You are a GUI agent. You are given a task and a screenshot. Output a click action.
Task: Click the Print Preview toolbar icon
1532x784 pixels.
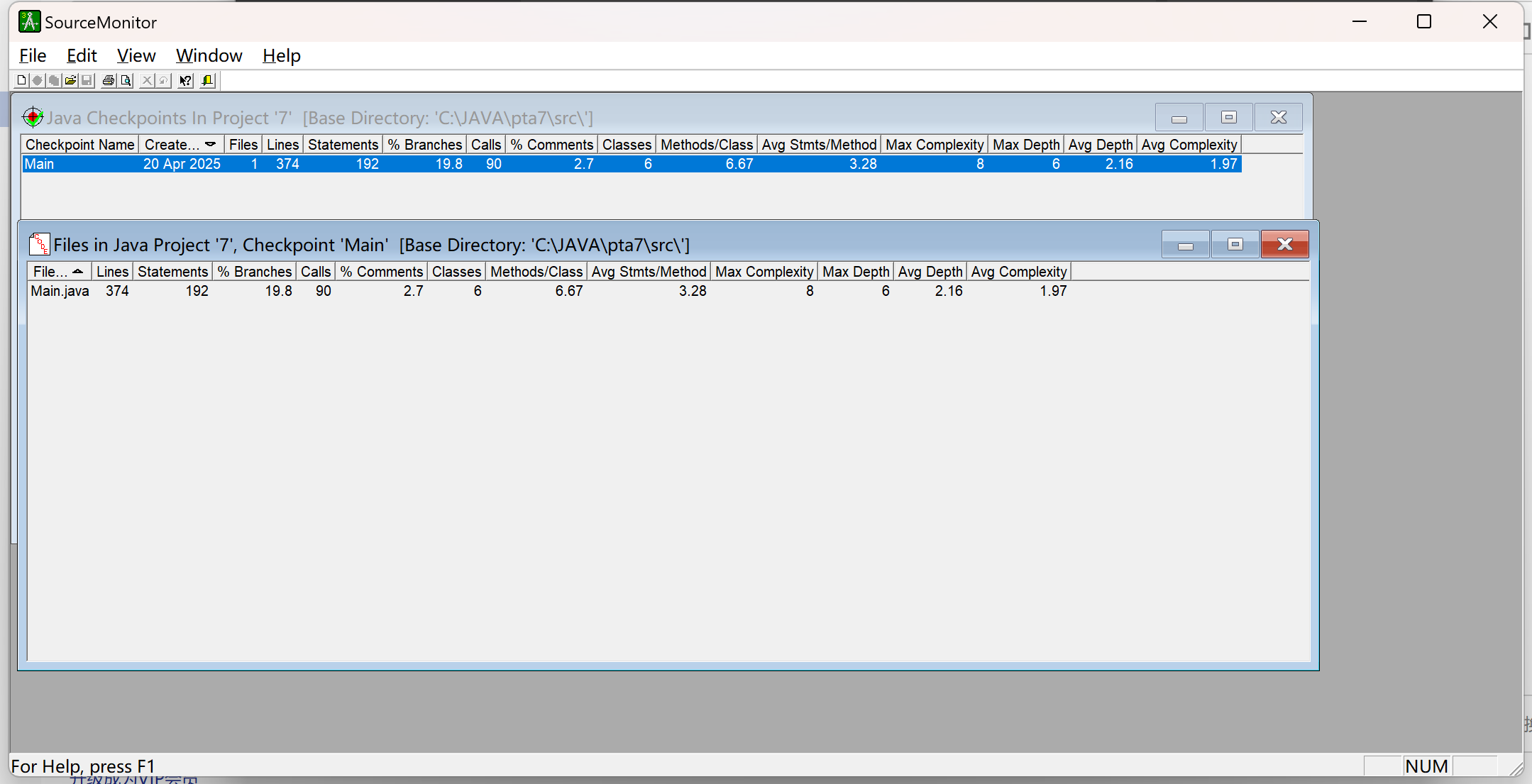126,81
